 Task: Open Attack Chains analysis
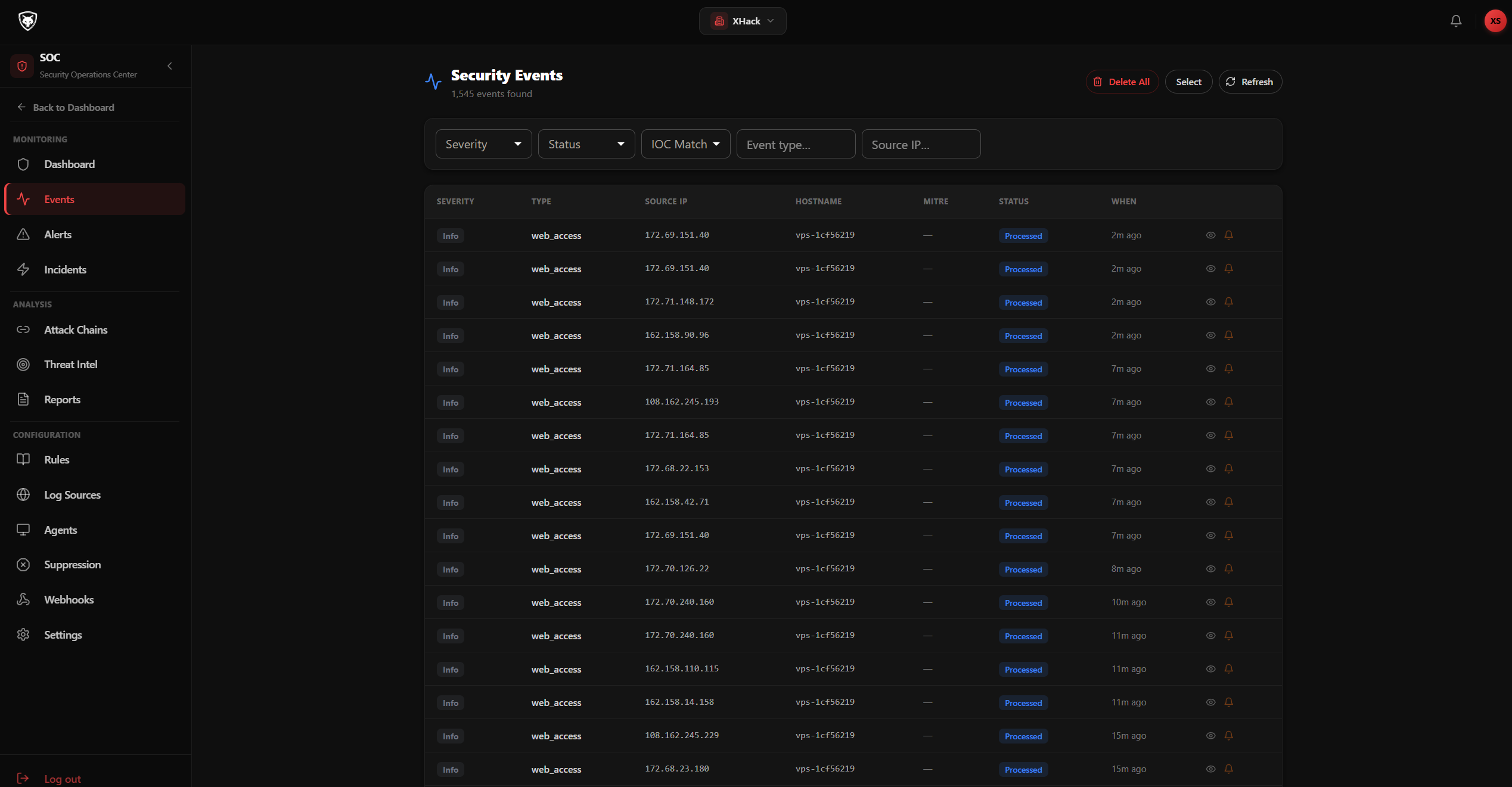click(95, 329)
